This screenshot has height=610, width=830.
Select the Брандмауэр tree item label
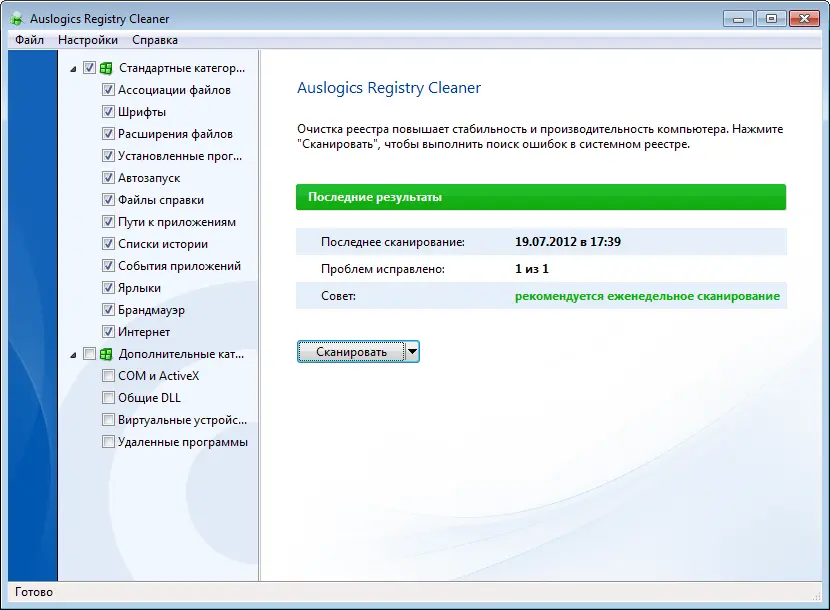click(x=151, y=310)
